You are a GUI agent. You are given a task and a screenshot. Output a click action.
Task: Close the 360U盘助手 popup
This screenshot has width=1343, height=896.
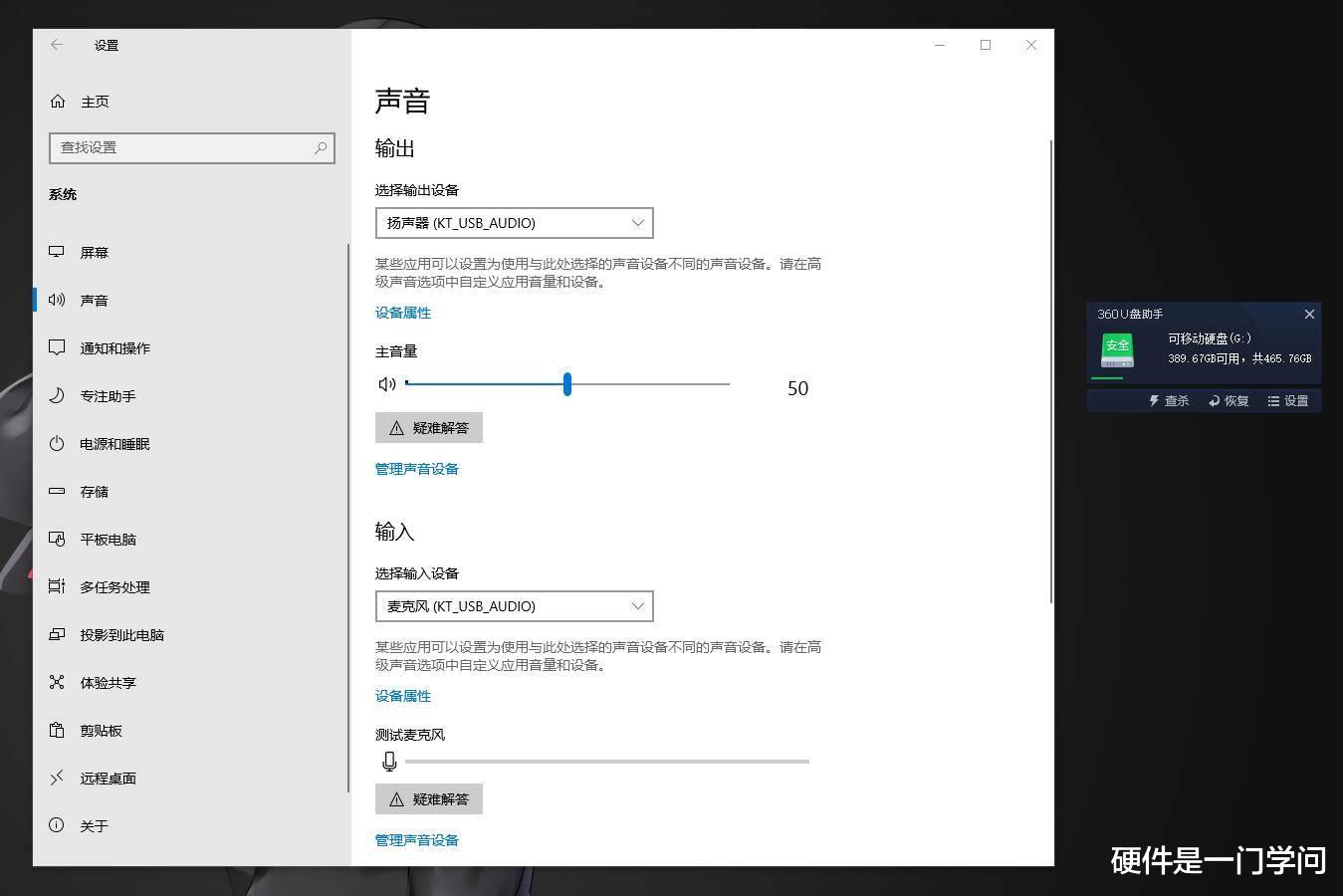pyautogui.click(x=1309, y=314)
